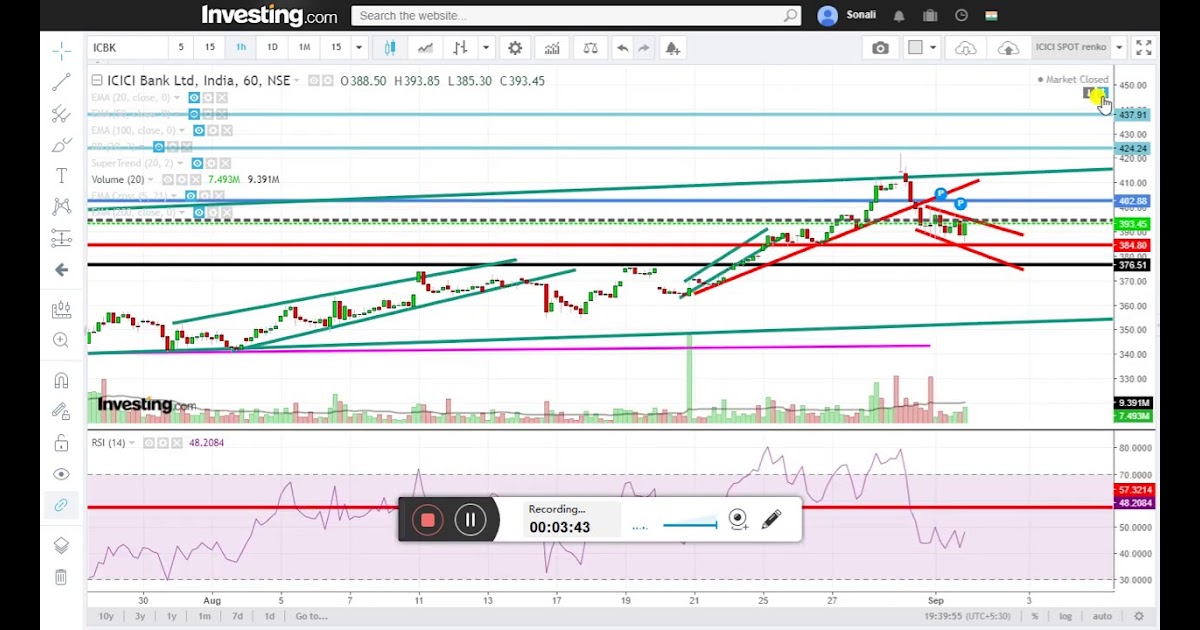Take a chart snapshot with camera icon

click(880, 48)
